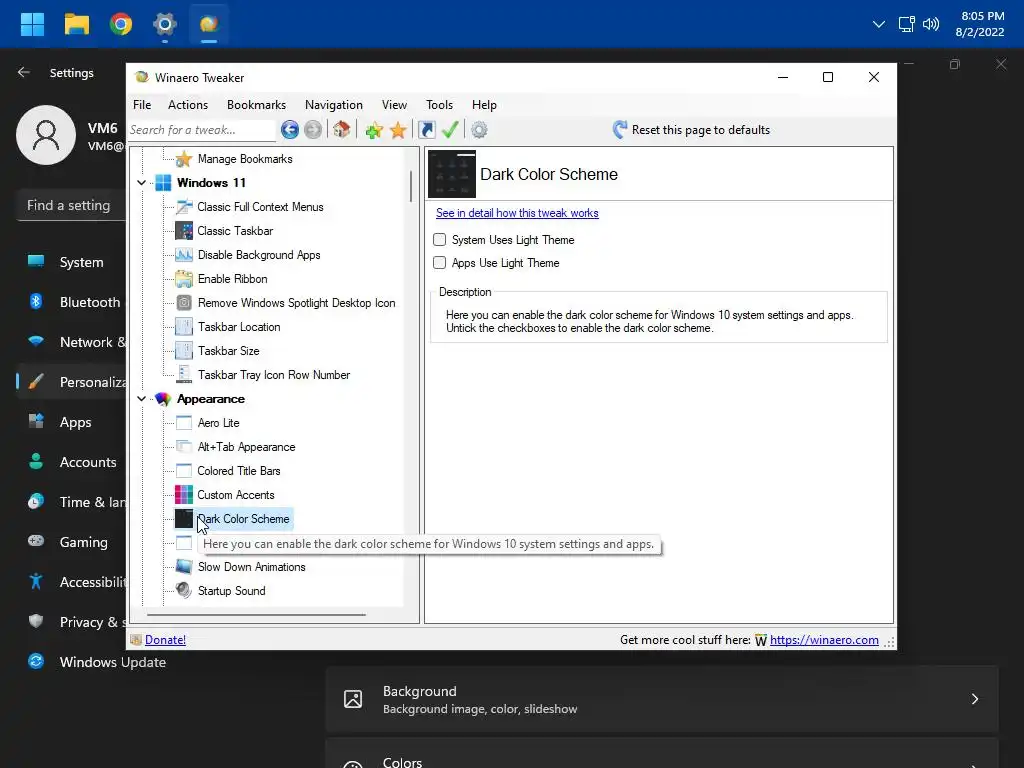Image resolution: width=1024 pixels, height=768 pixels.
Task: Click the Aero Lite tree icon
Action: [184, 423]
